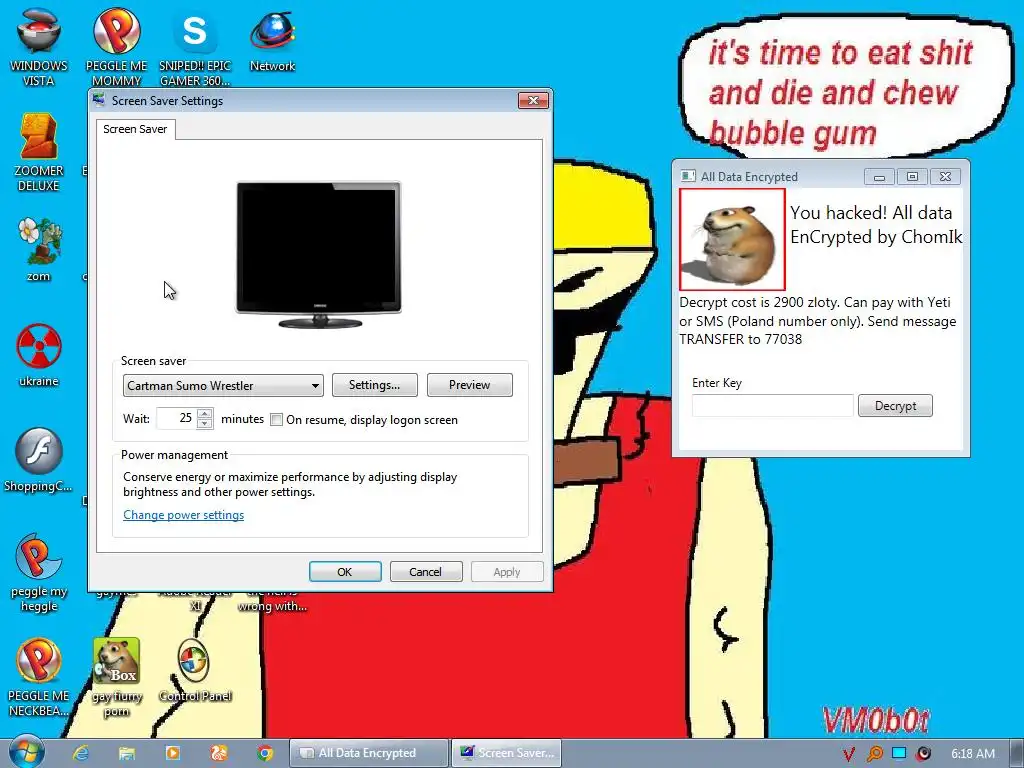Click the blue monitor tray icon
Screen dimensions: 1024x768
pyautogui.click(x=899, y=753)
